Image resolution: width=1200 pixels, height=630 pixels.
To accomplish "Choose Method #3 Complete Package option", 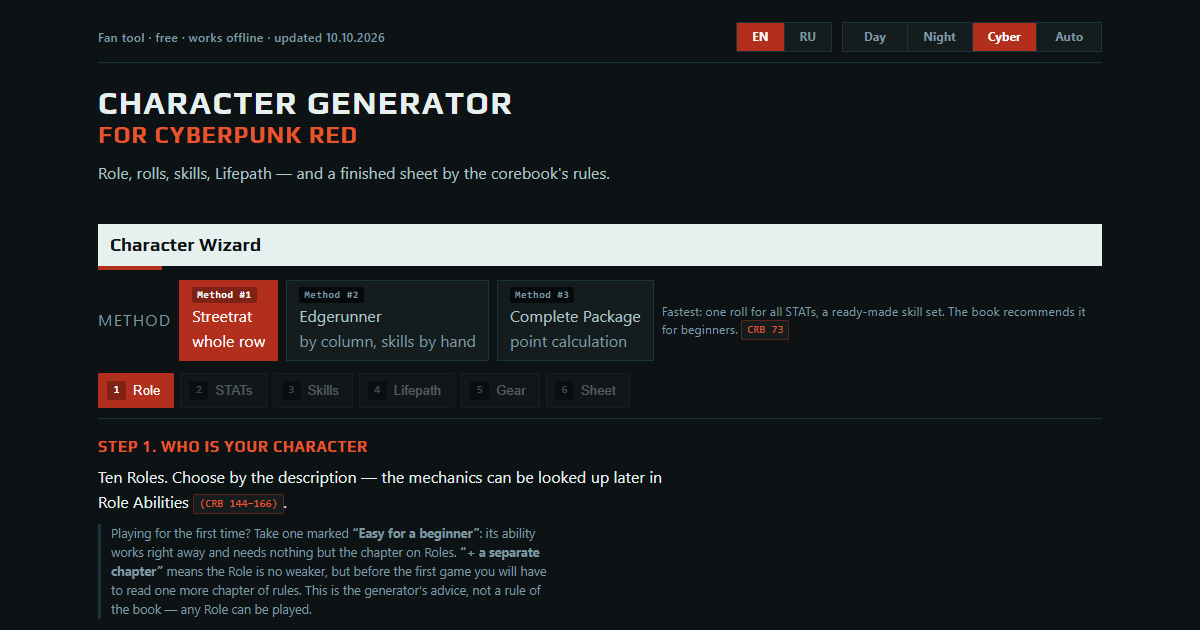I will click(575, 320).
